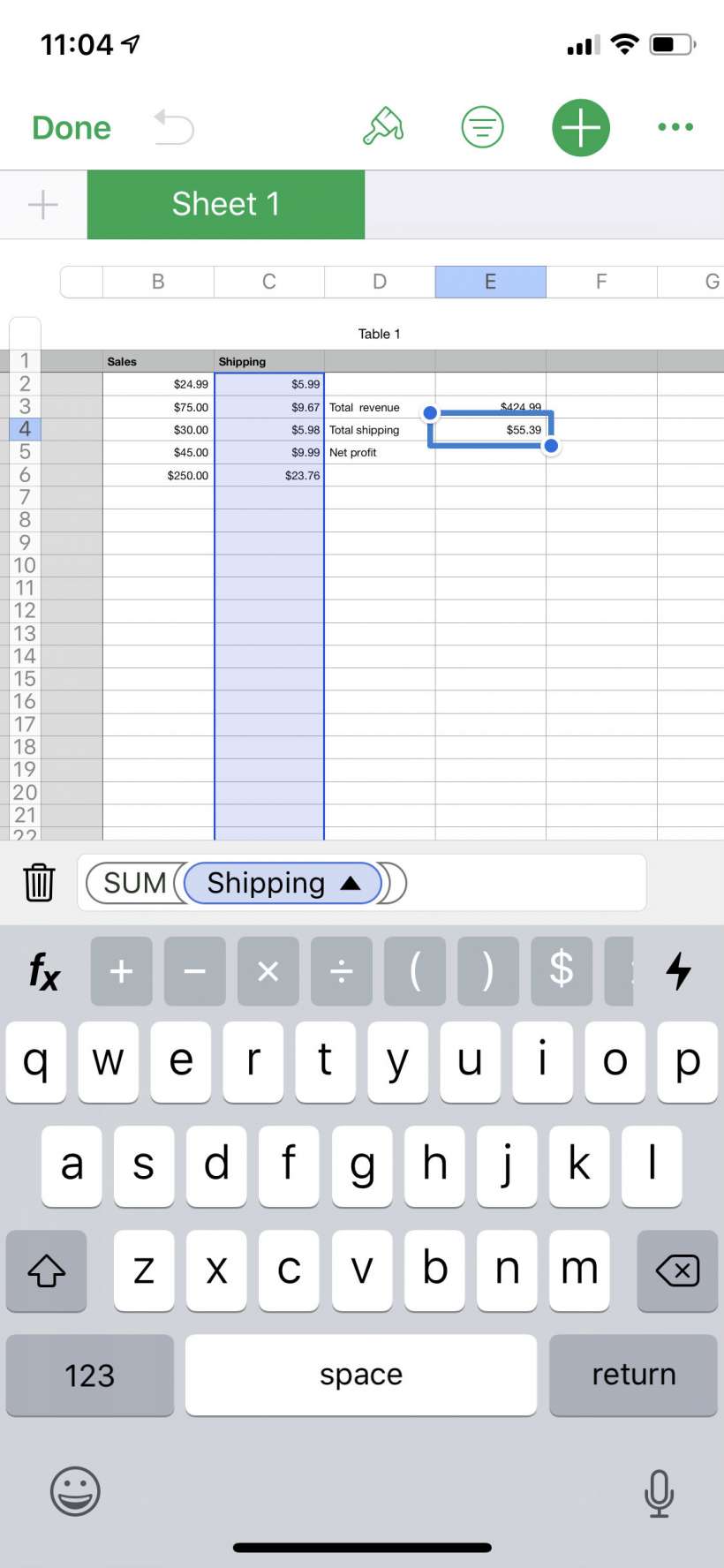Viewport: 724px width, 1568px height.
Task: Select the Sheet 1 tab
Action: pos(226,204)
